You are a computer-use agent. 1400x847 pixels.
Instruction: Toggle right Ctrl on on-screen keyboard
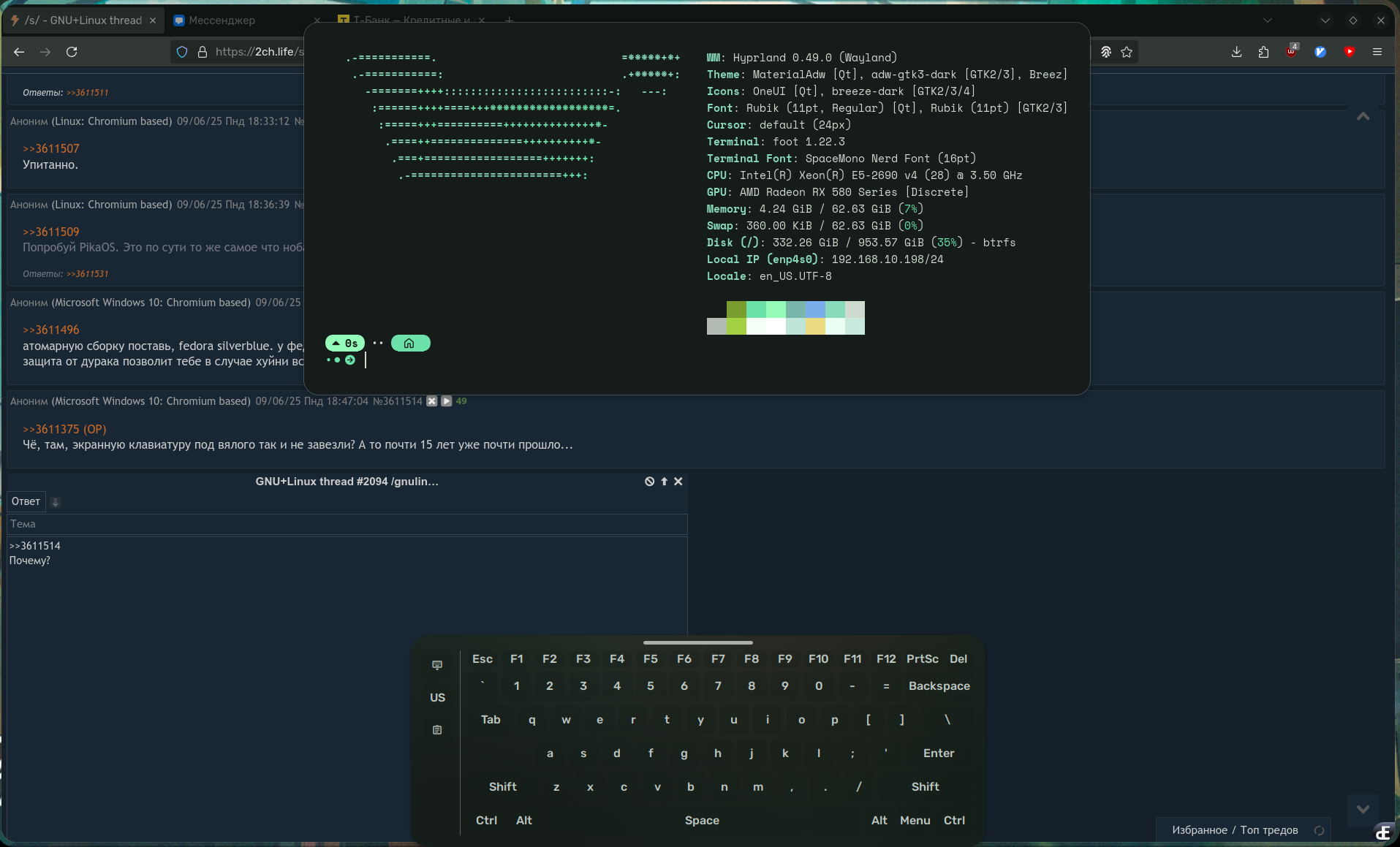[954, 821]
